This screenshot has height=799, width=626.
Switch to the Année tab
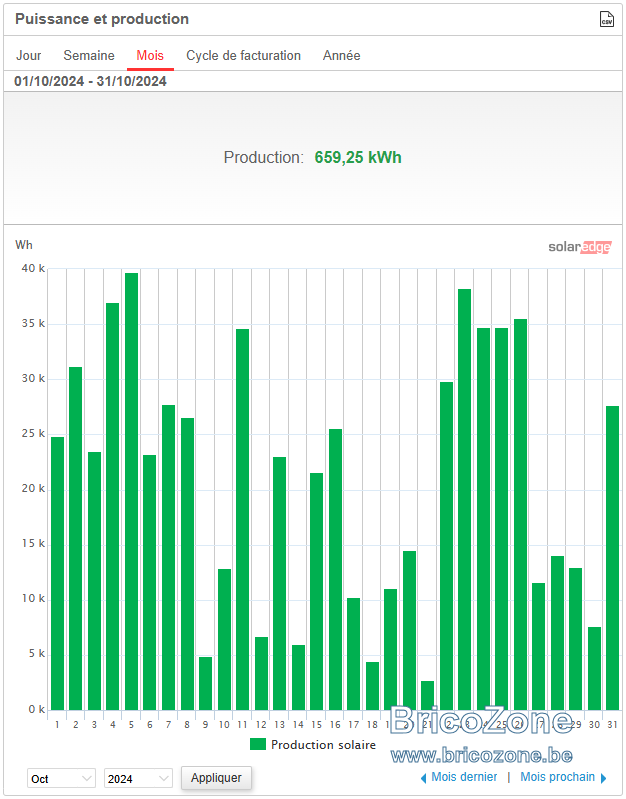[x=342, y=55]
